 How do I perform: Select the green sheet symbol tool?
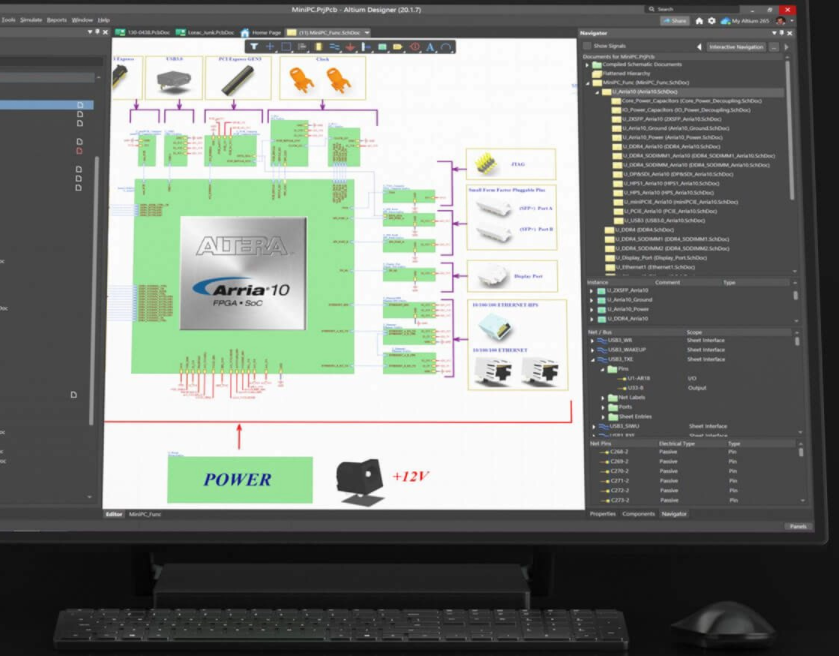[x=382, y=47]
